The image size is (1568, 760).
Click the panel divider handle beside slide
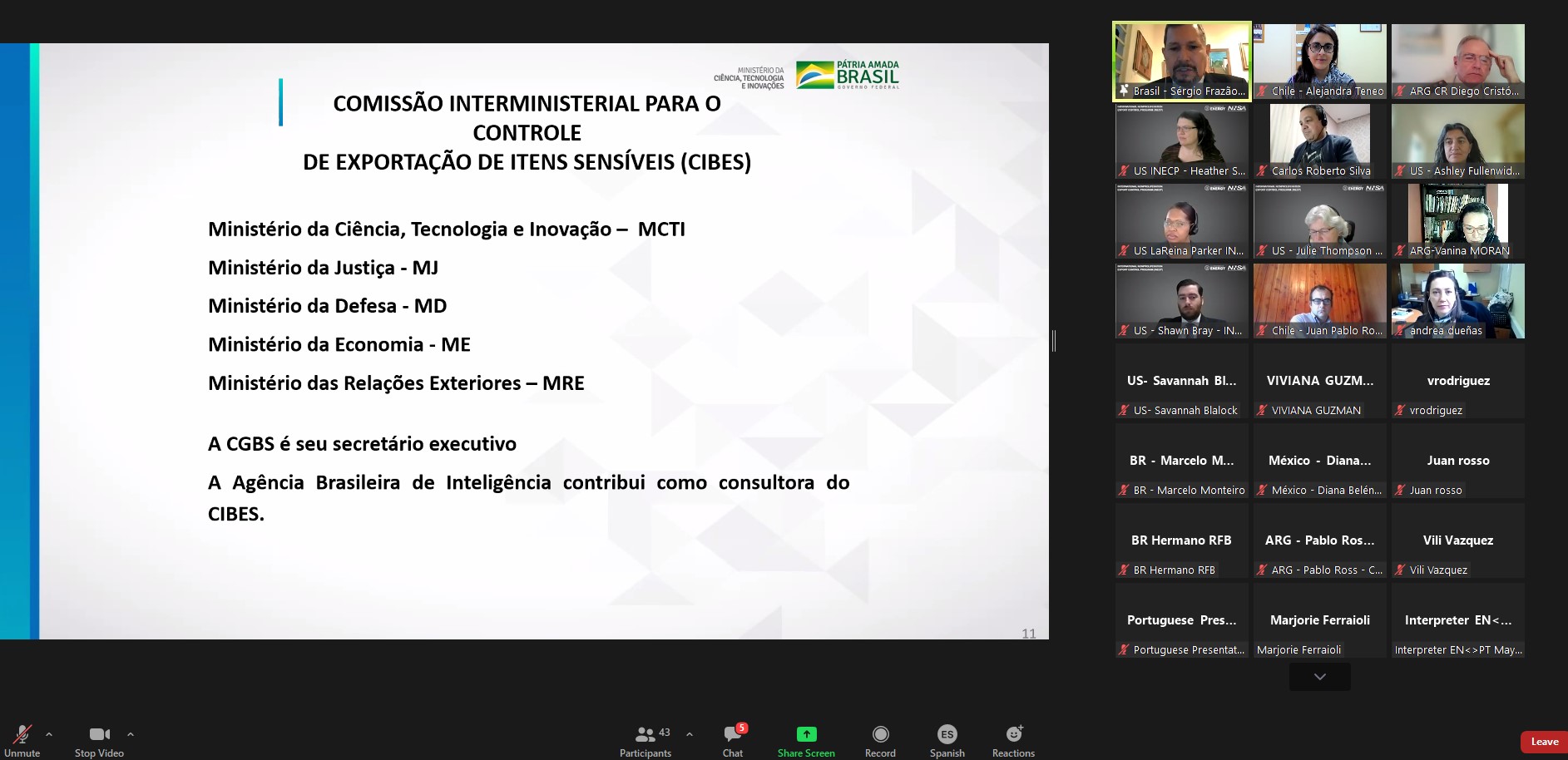pyautogui.click(x=1054, y=340)
